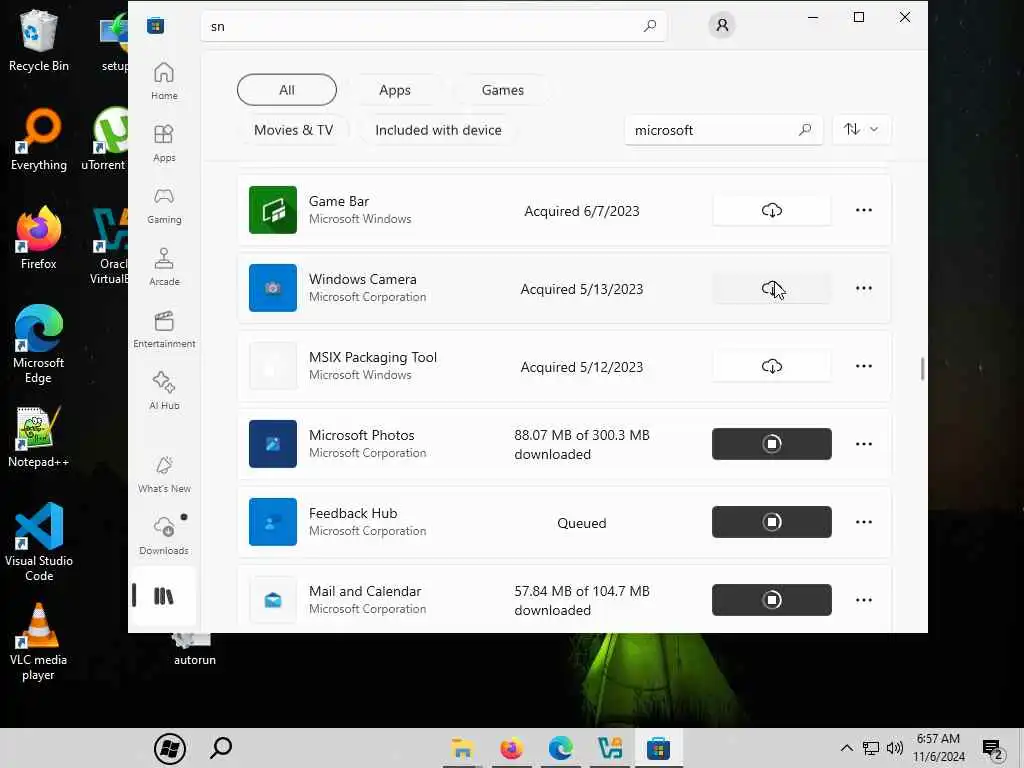Select Included with device filter
The height and width of the screenshot is (768, 1024).
click(438, 130)
